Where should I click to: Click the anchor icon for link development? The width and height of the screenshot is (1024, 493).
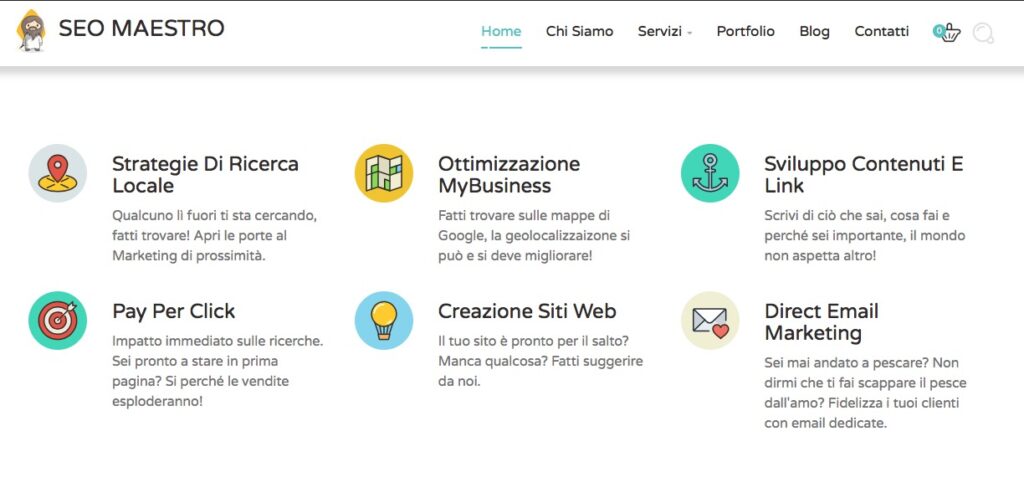pos(710,173)
